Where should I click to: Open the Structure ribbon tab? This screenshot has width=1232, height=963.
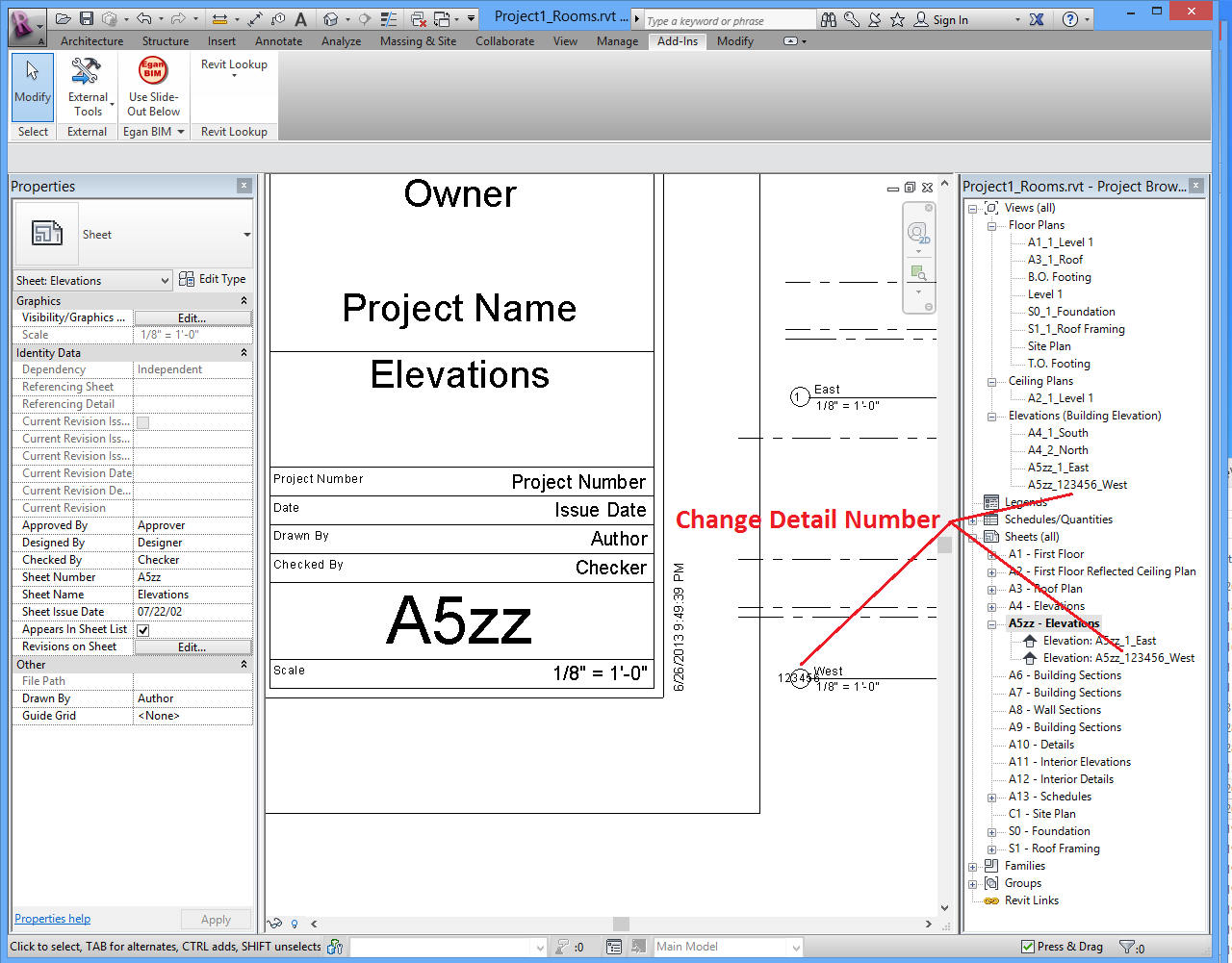[x=166, y=41]
